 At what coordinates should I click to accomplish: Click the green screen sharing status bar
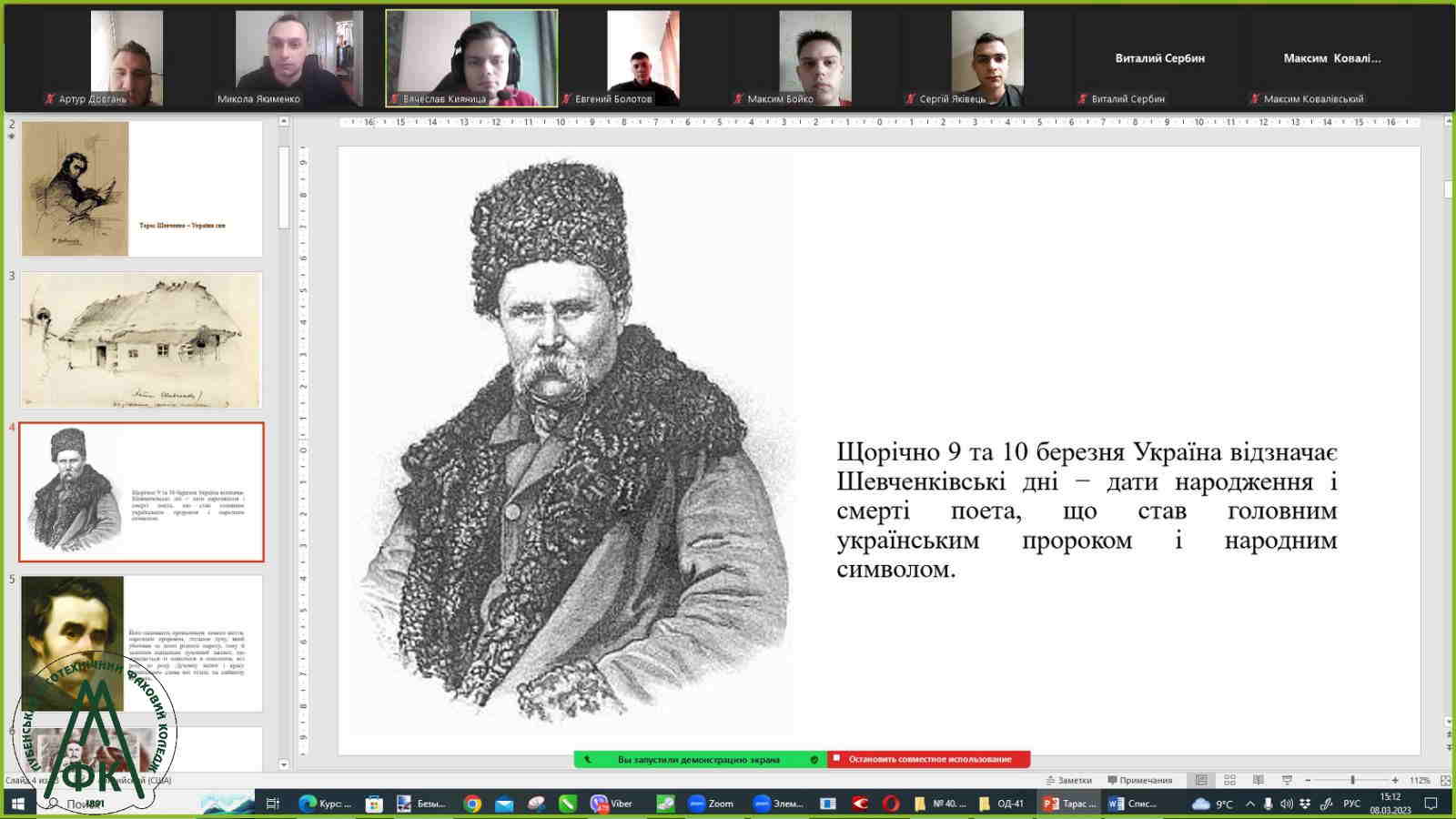tap(700, 759)
